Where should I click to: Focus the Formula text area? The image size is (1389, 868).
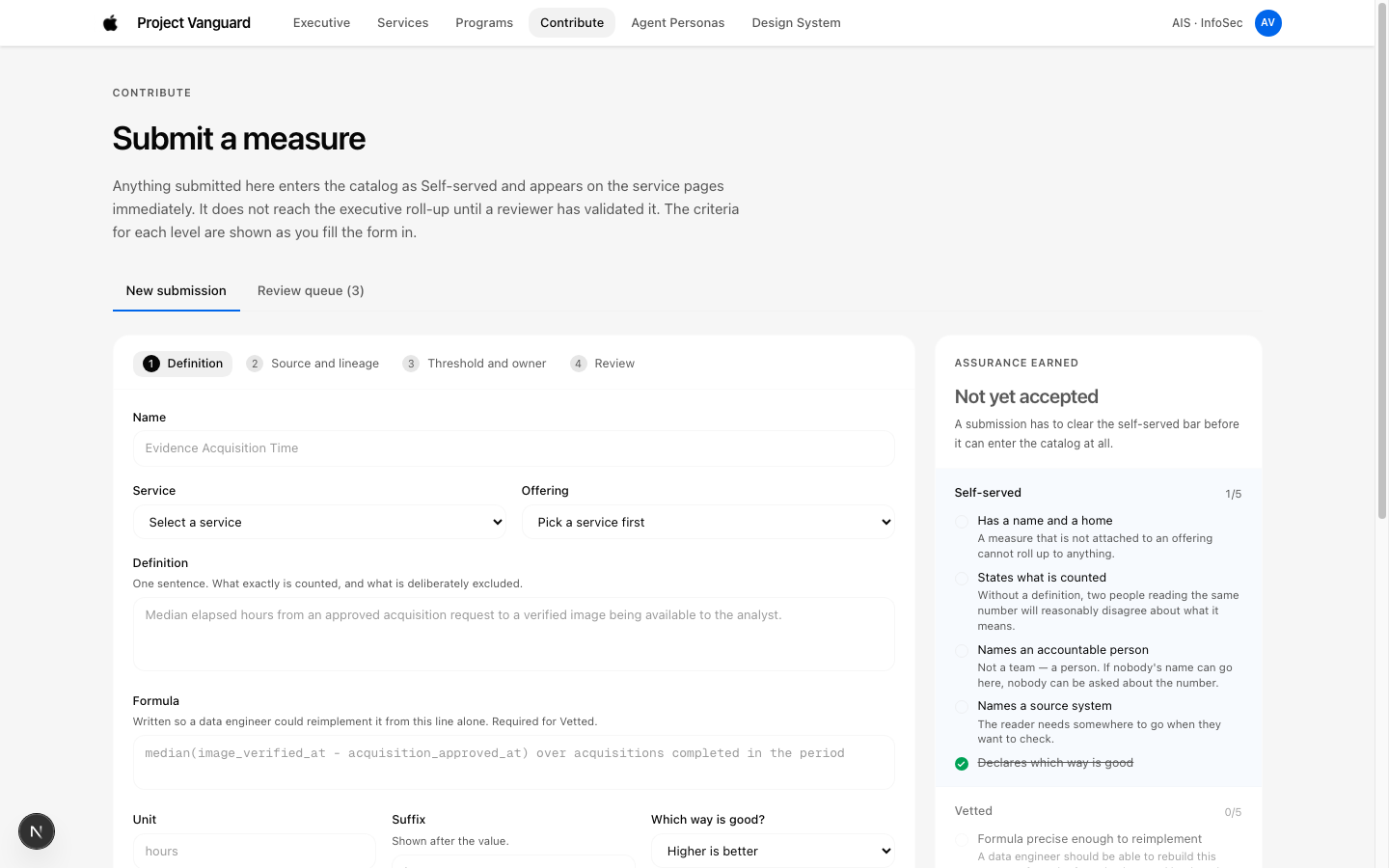point(513,763)
